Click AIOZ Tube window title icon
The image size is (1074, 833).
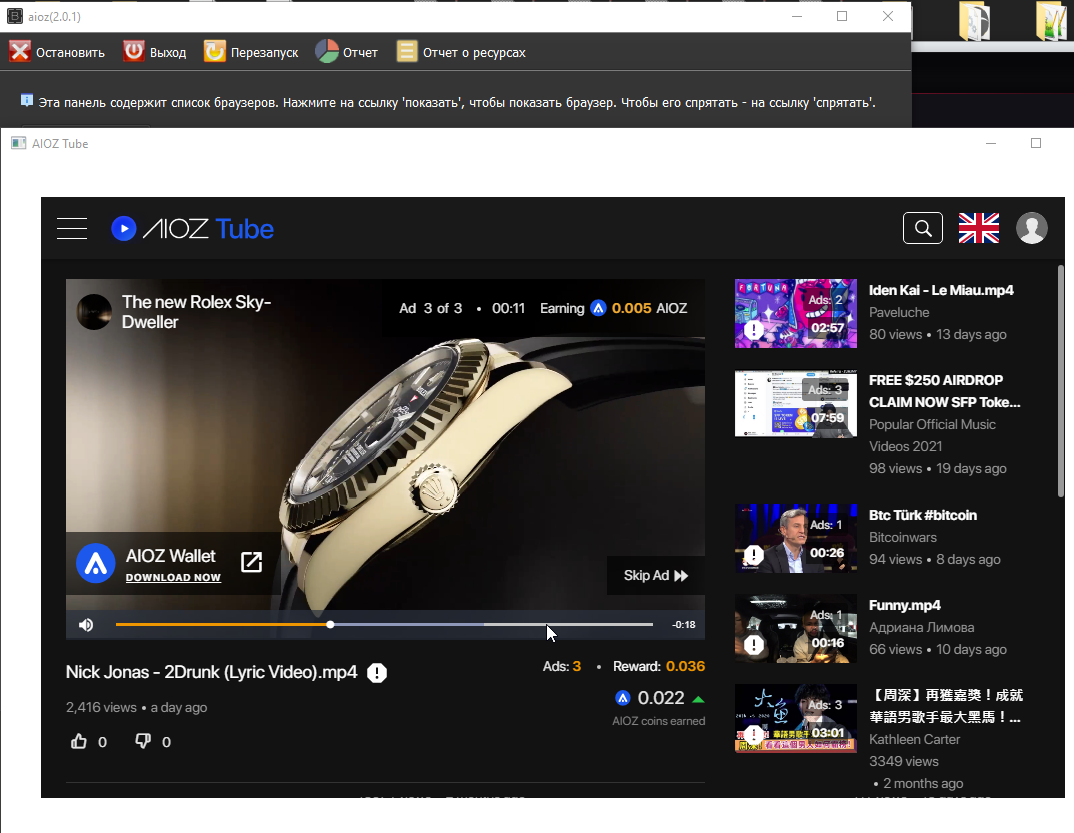point(18,143)
